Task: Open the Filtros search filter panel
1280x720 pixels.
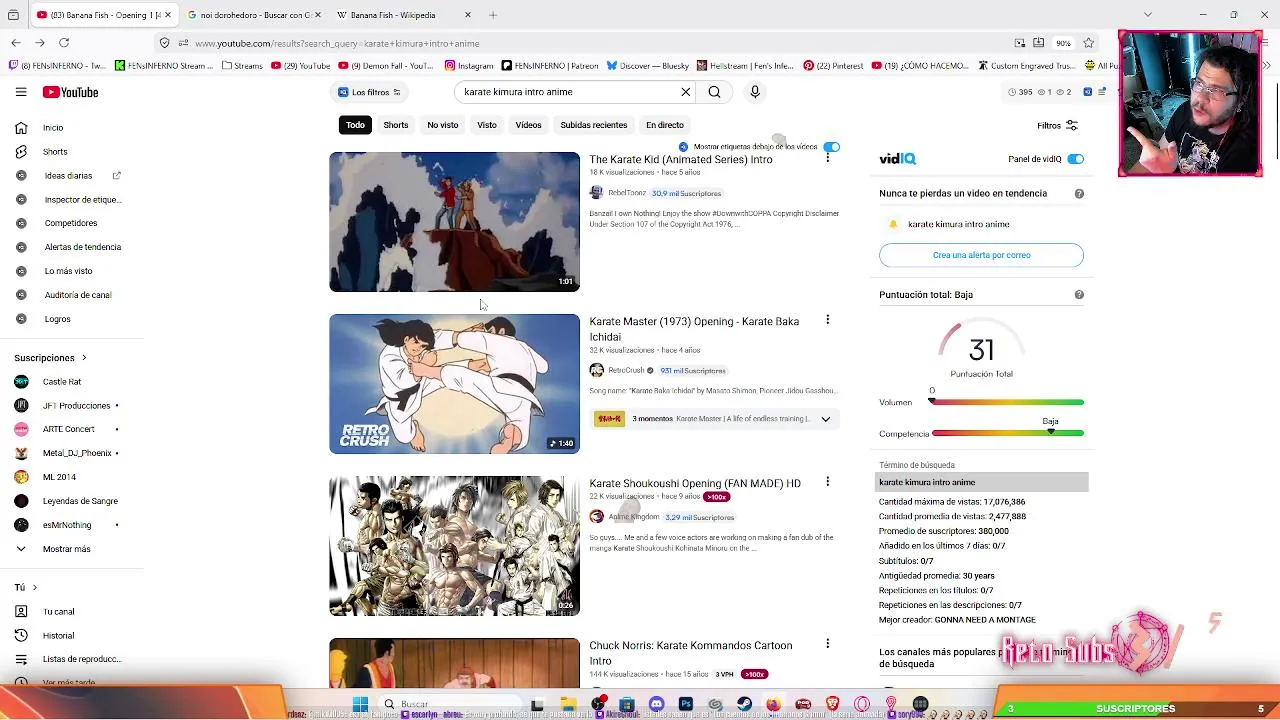Action: (x=1057, y=126)
